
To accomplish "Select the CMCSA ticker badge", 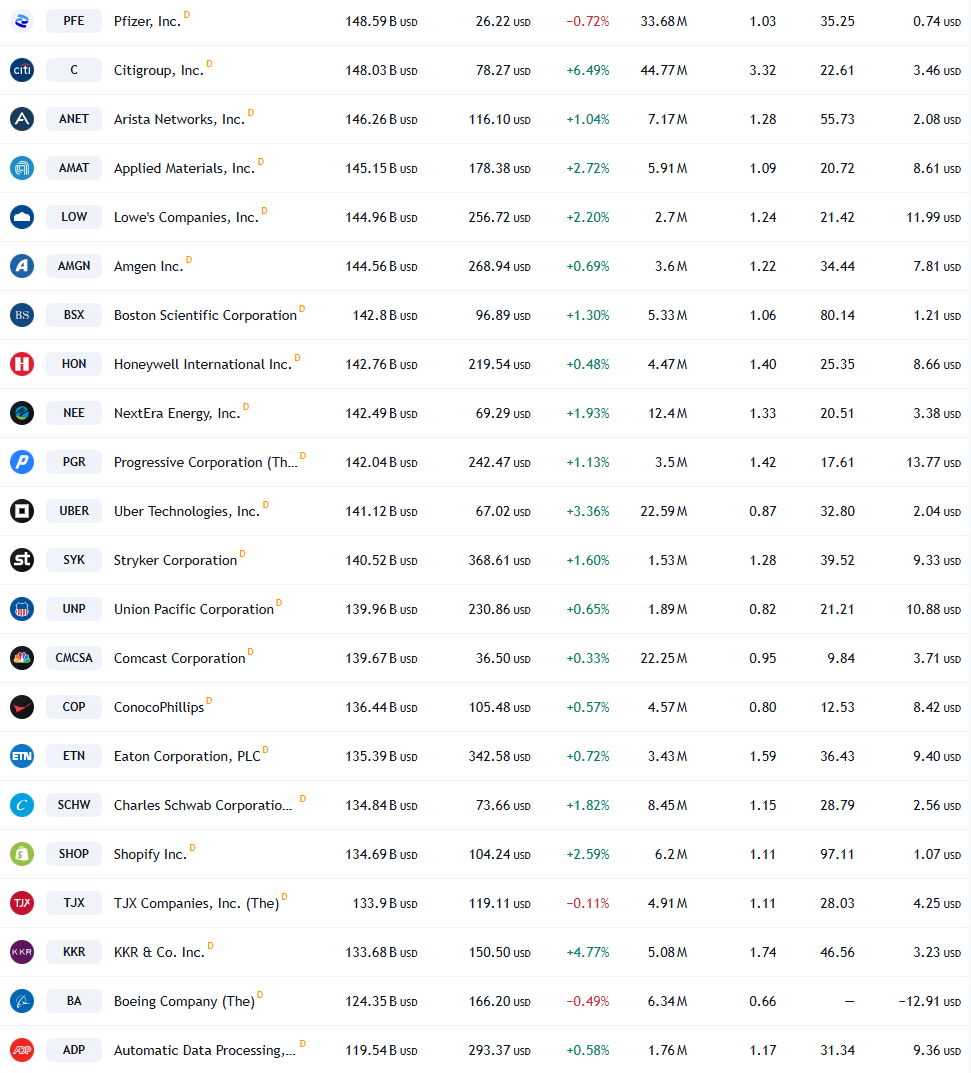I will (74, 658).
